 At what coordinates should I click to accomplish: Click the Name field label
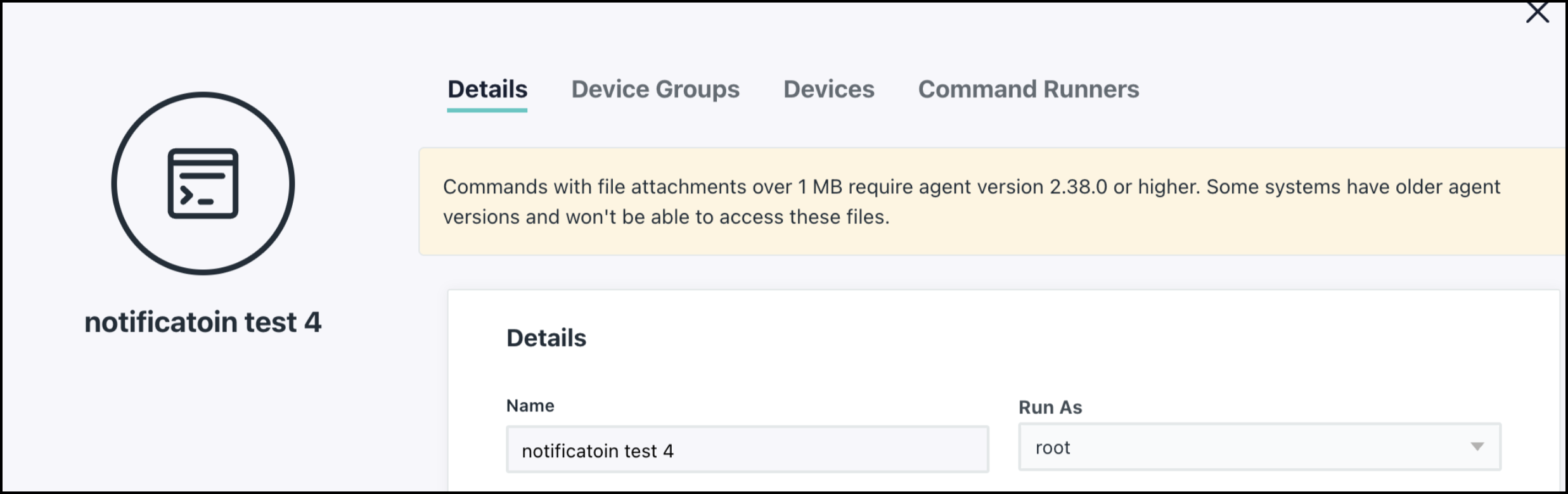pyautogui.click(x=530, y=406)
